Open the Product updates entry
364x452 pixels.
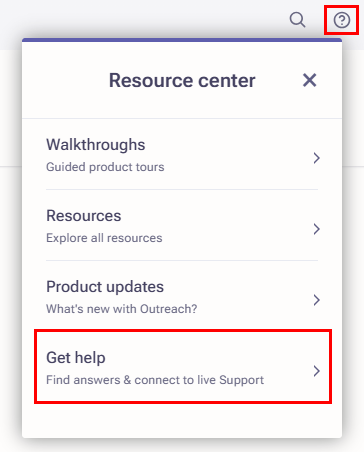pos(182,296)
